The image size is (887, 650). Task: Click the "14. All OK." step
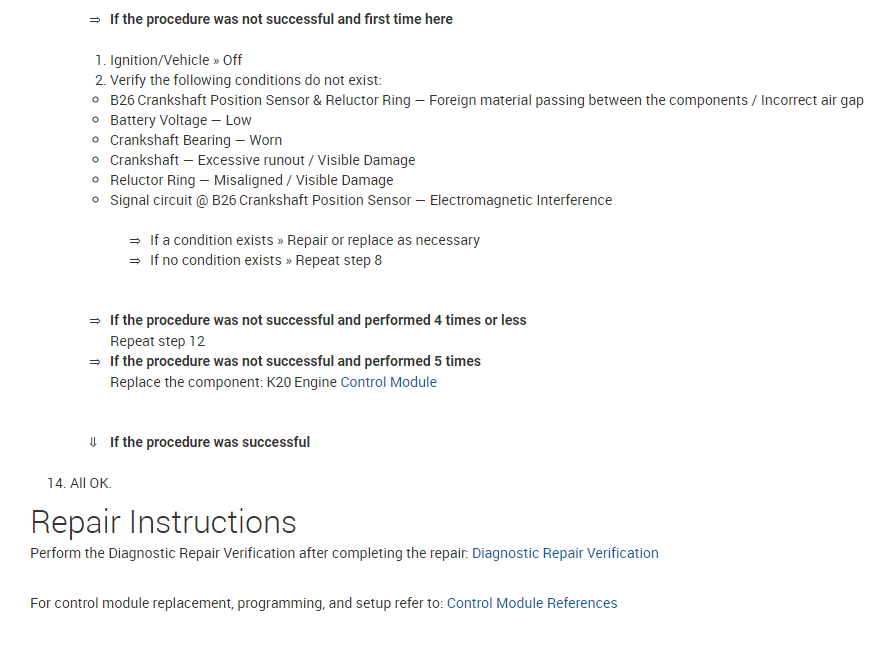[79, 483]
